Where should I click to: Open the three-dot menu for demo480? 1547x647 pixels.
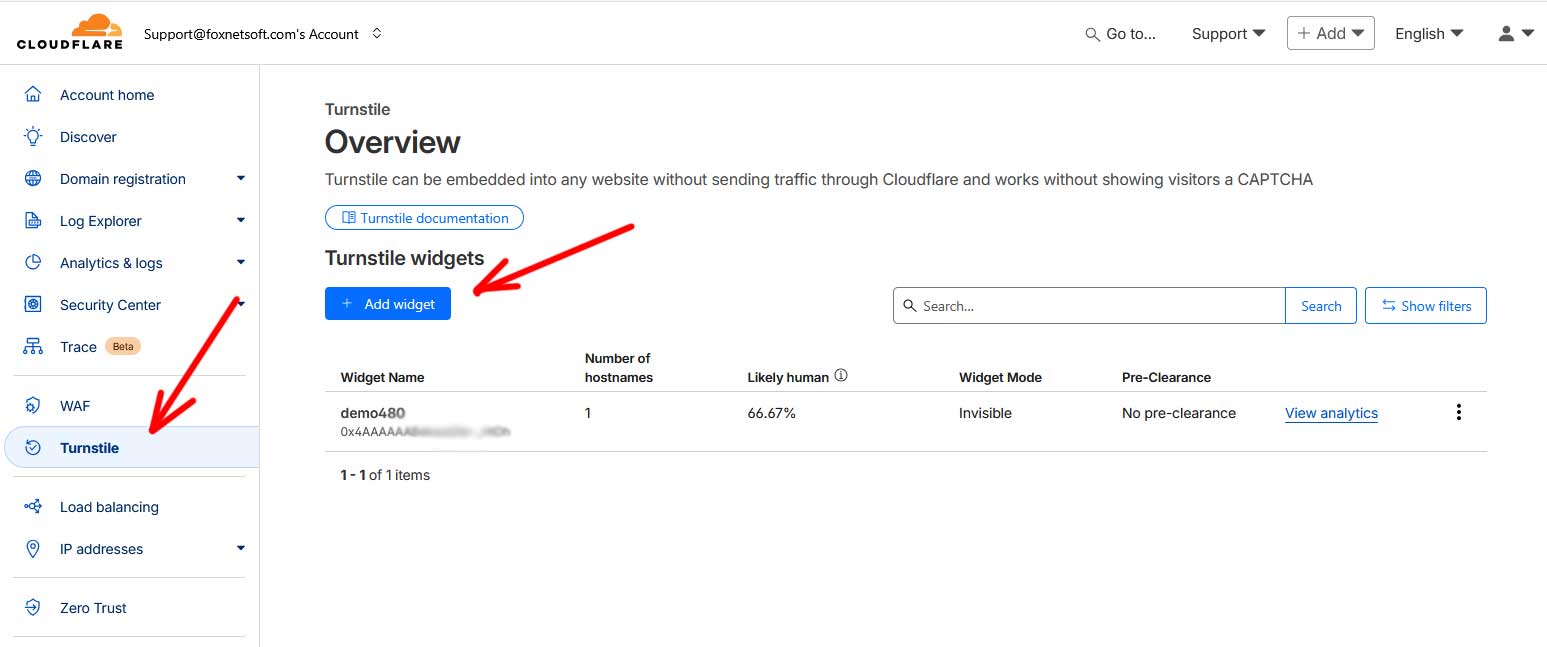click(x=1459, y=412)
